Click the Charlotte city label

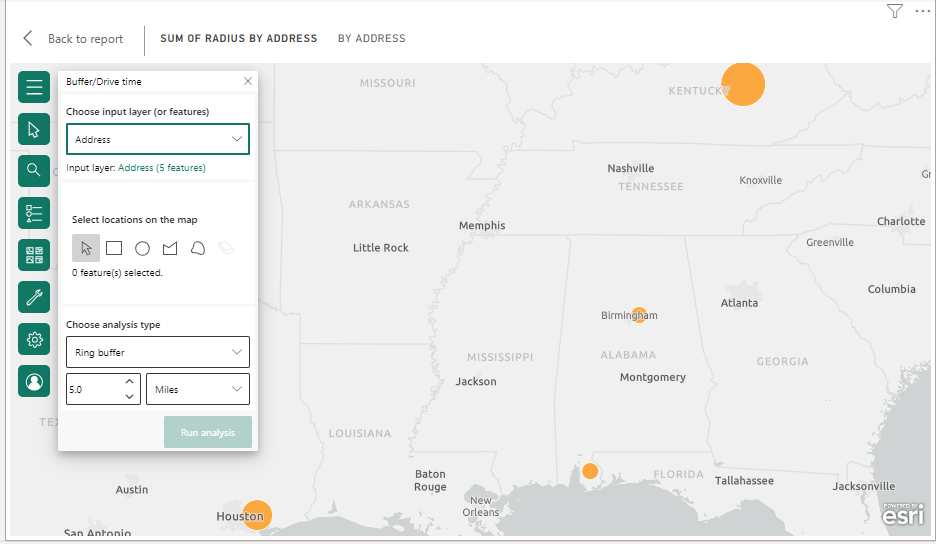click(x=901, y=221)
